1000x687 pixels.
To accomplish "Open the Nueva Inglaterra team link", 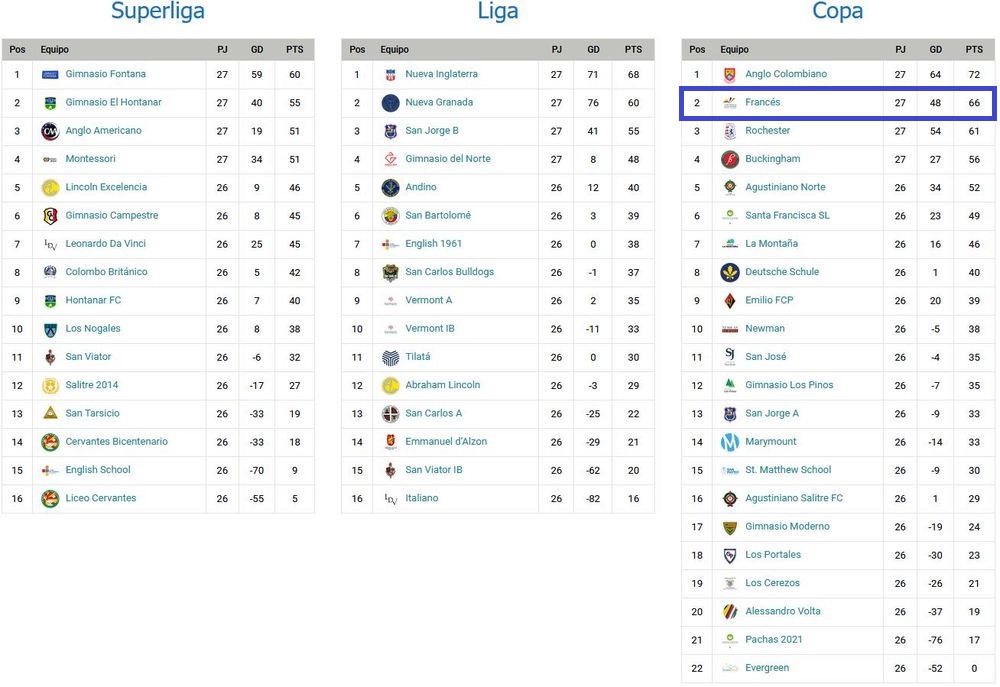I will [441, 74].
